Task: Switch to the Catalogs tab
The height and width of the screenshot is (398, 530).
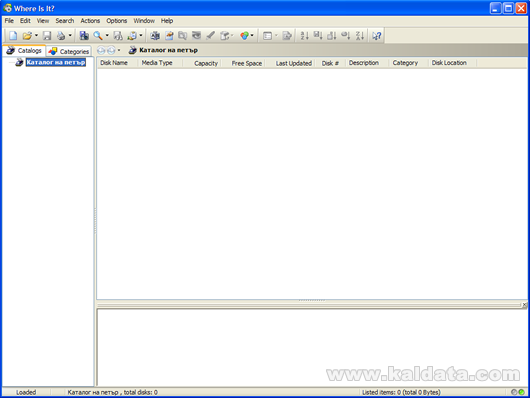Action: tap(24, 50)
